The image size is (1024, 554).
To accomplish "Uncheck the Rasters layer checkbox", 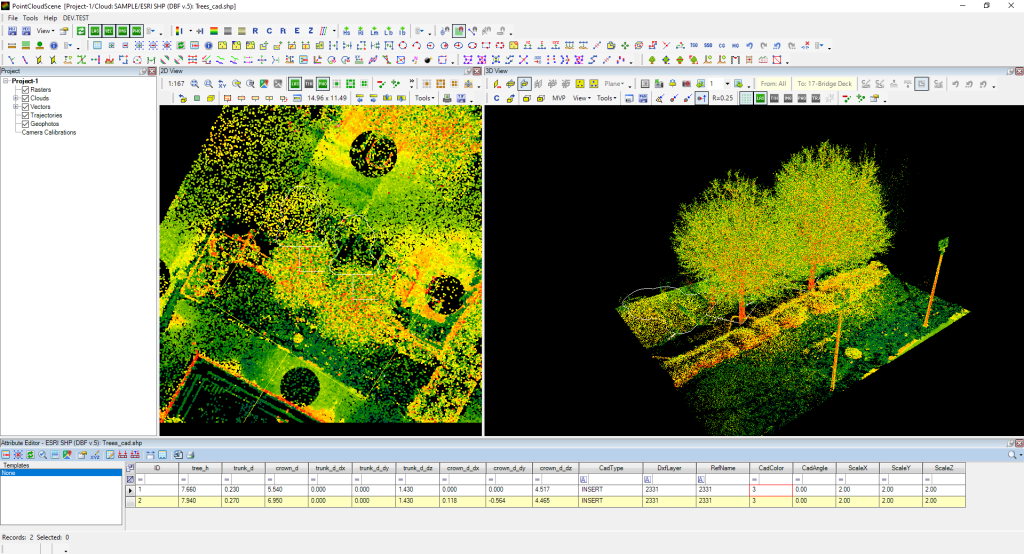I will click(x=26, y=90).
